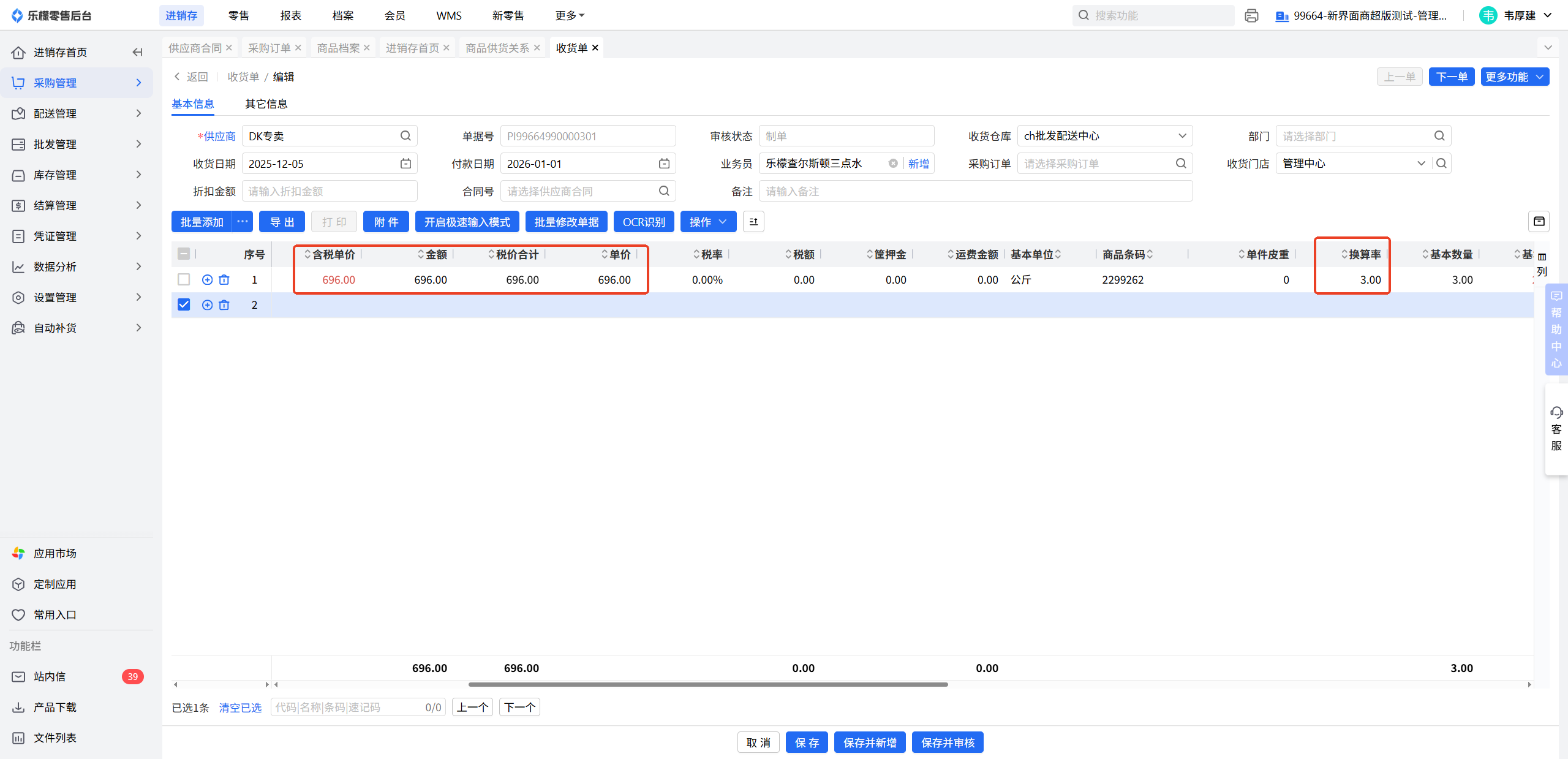Clear the 业务员 field with the x icon

coord(893,164)
